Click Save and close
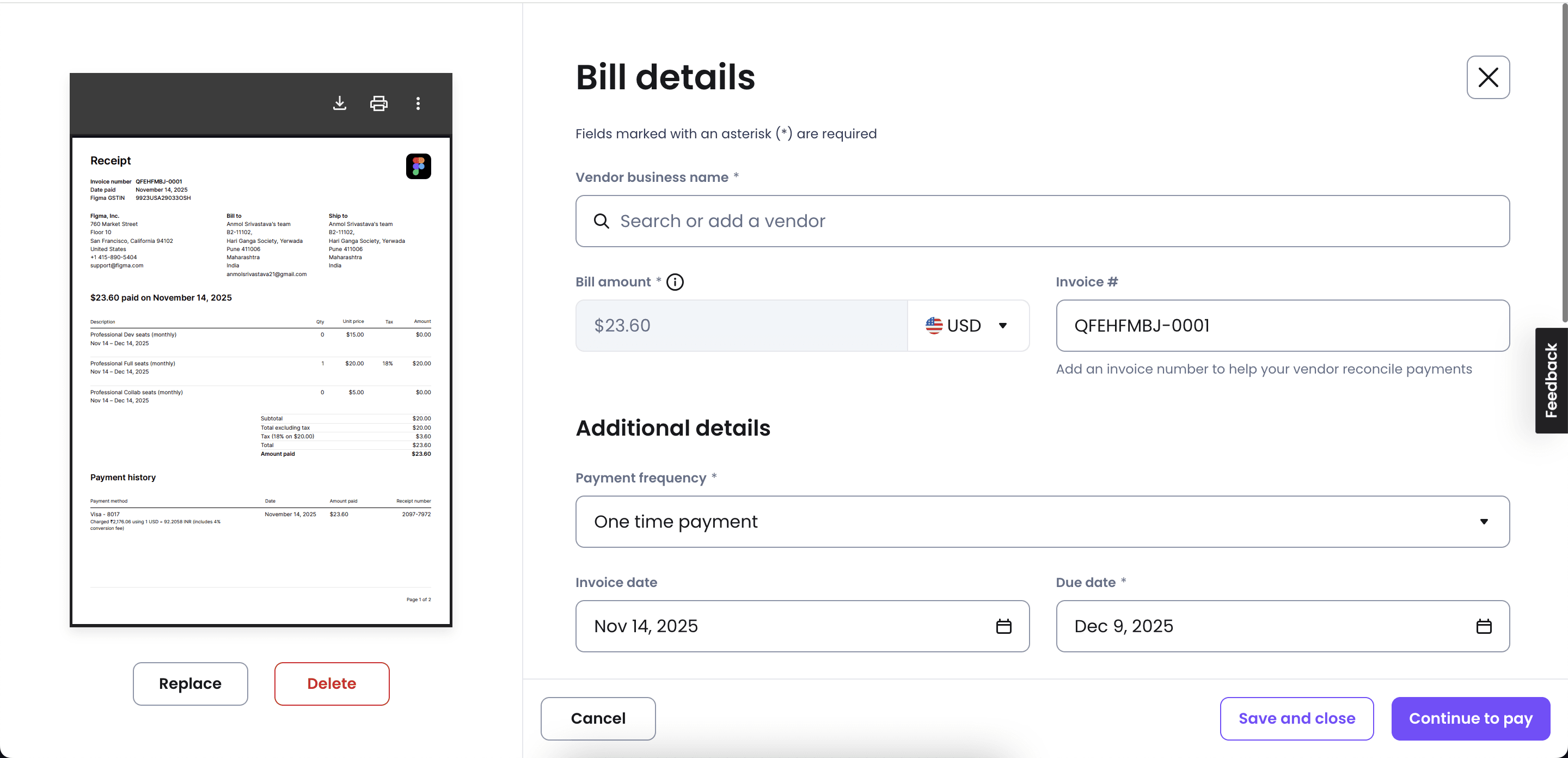The width and height of the screenshot is (1568, 758). pos(1296,718)
